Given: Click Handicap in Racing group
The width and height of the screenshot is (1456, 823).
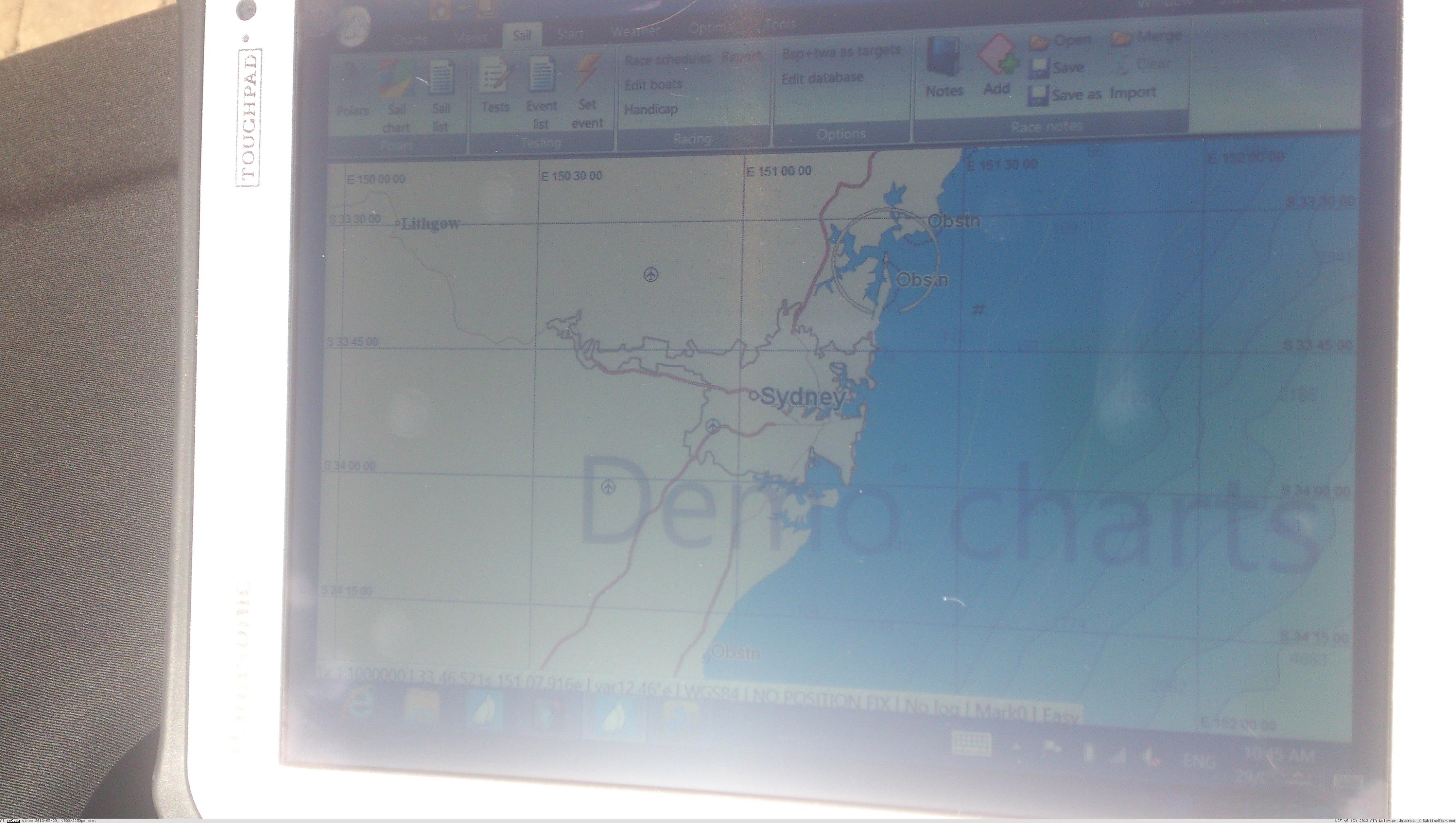Looking at the screenshot, I should click(651, 109).
